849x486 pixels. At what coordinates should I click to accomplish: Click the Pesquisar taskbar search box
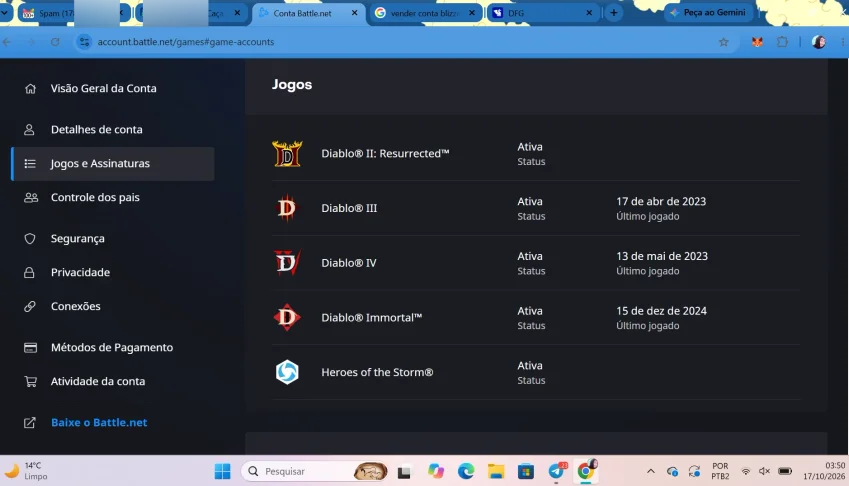(315, 471)
